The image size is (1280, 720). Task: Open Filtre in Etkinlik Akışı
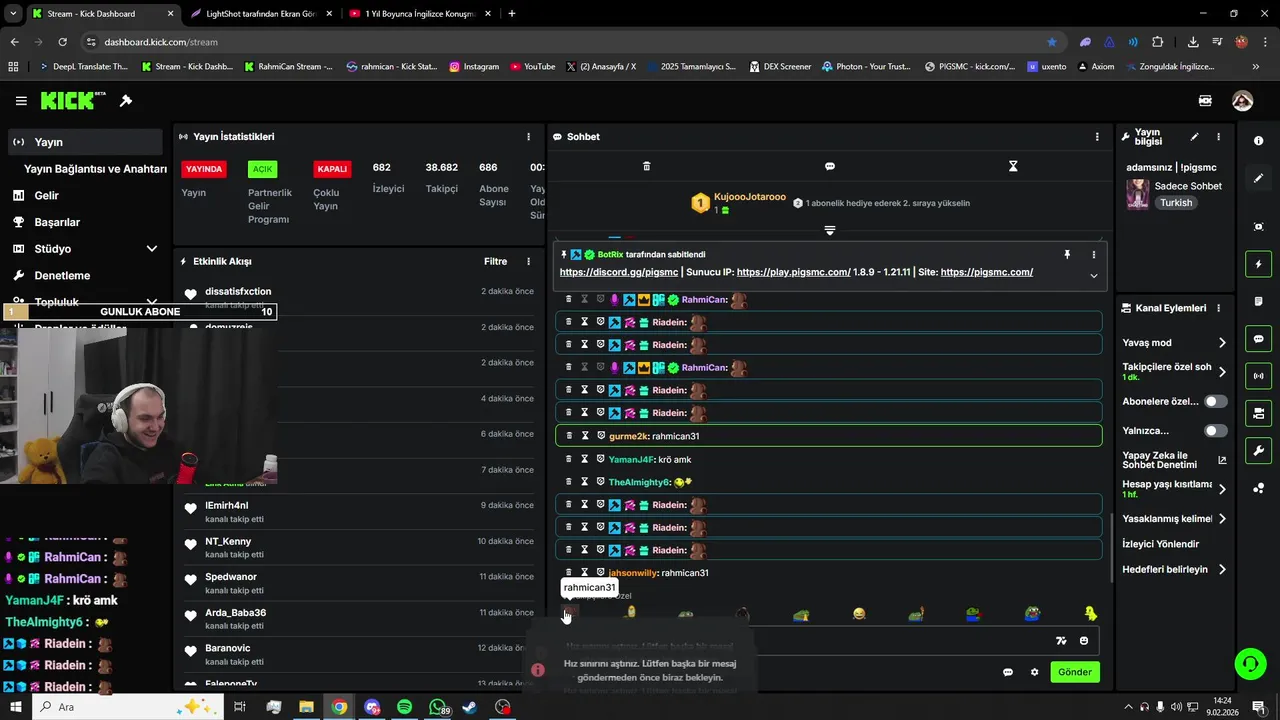point(495,262)
